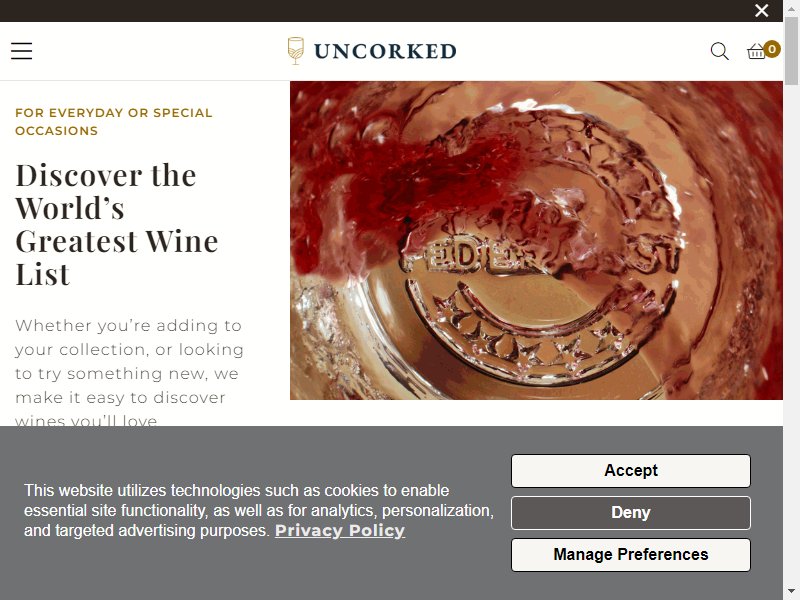Click the cookie notice message text
The width and height of the screenshot is (800, 600).
coord(259,510)
